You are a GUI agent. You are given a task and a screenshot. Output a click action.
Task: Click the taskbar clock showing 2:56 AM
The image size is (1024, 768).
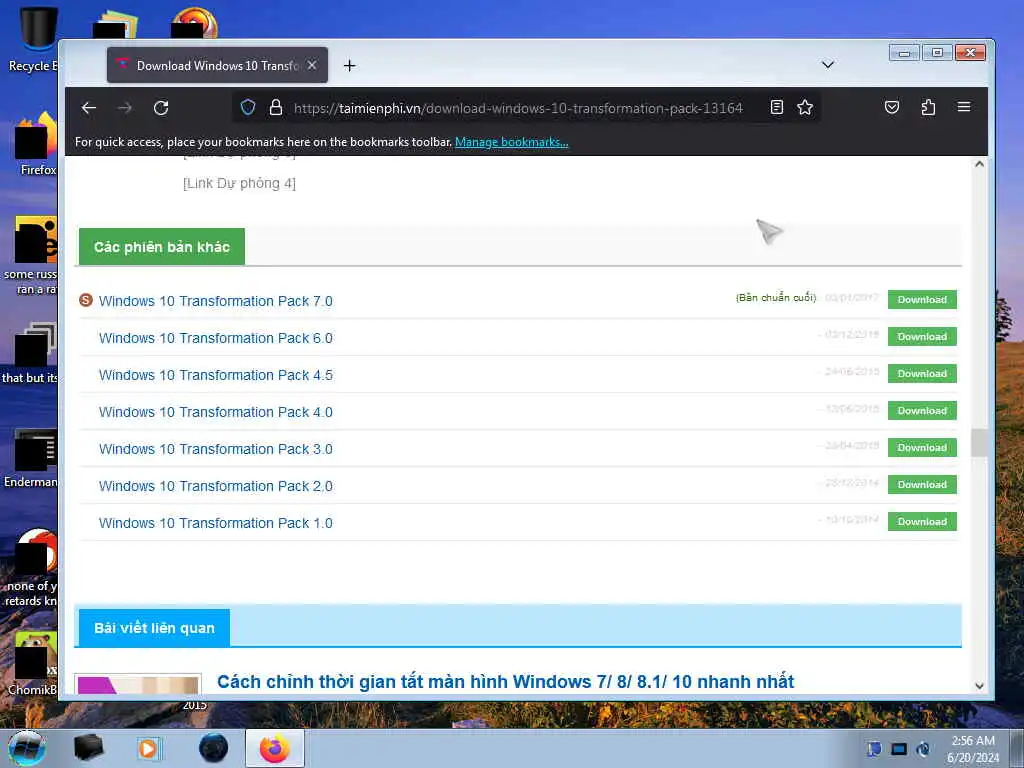click(x=973, y=749)
